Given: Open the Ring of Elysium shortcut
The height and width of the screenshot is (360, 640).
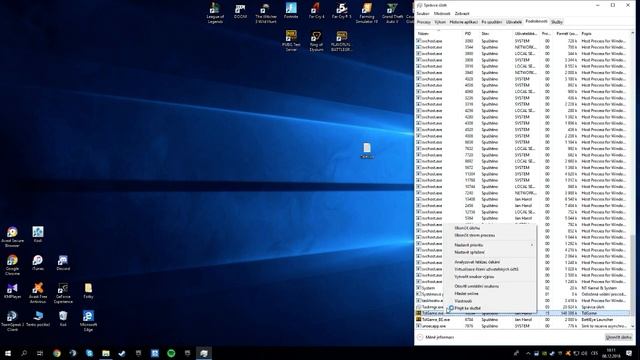Looking at the screenshot, I should coord(316,40).
